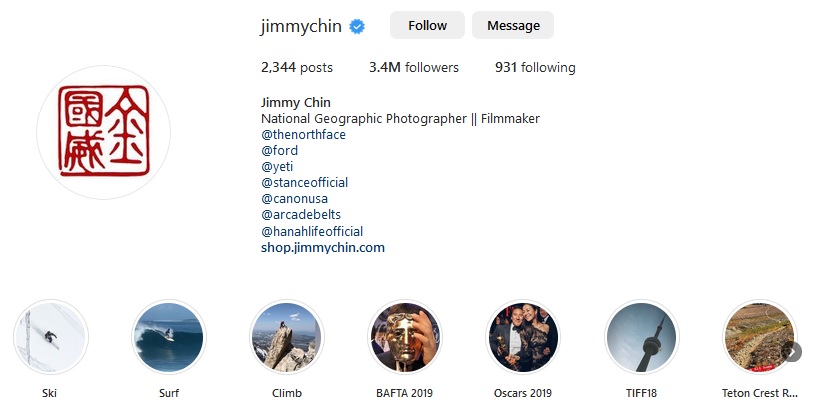Visit the @thenorthface profile link

pyautogui.click(x=303, y=135)
